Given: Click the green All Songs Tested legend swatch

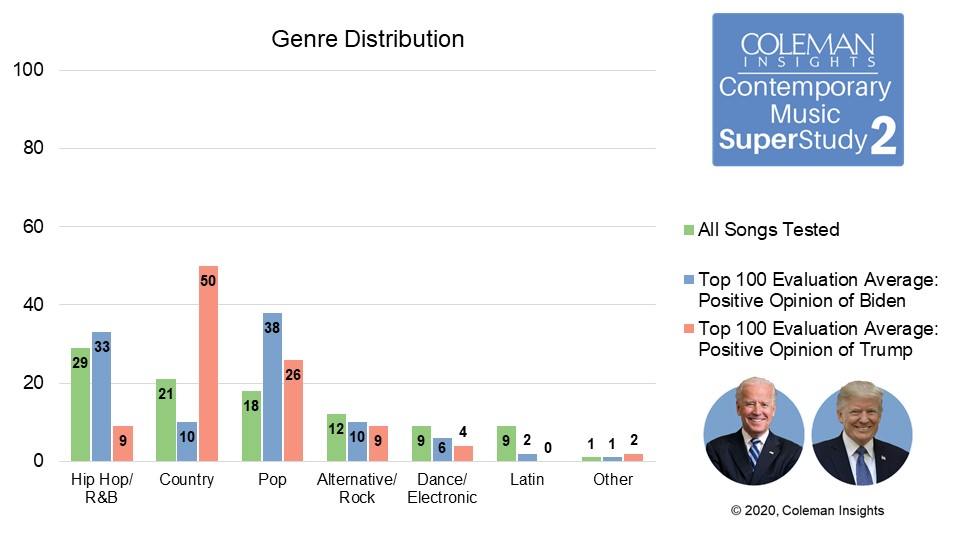Looking at the screenshot, I should click(688, 230).
